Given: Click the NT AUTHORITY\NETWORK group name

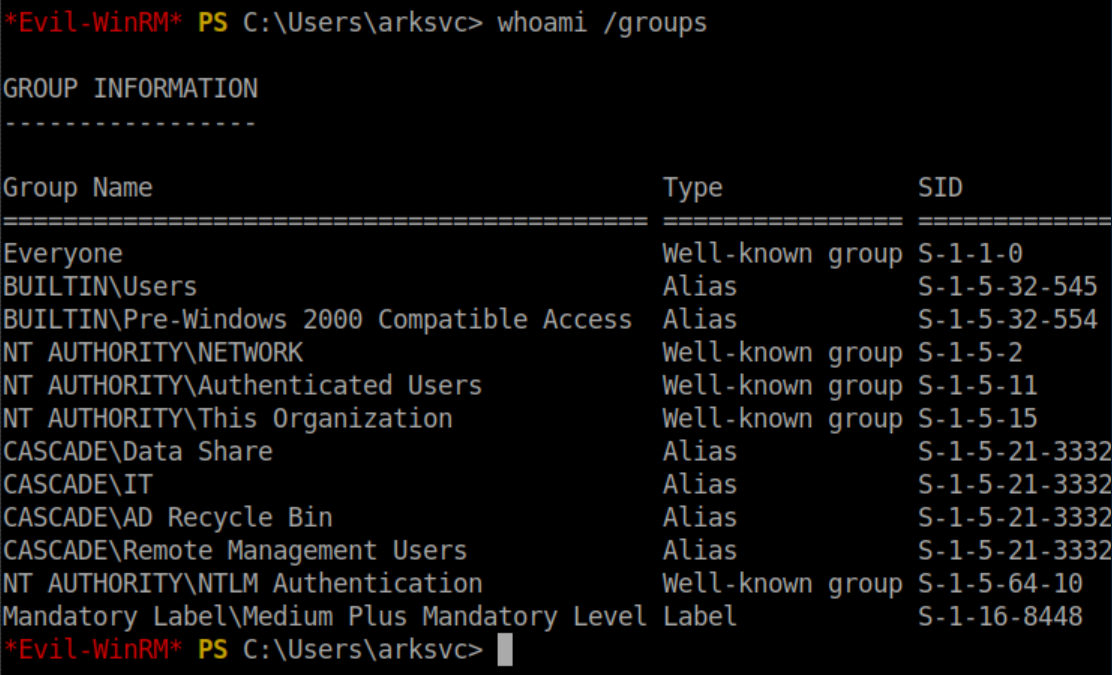Looking at the screenshot, I should pyautogui.click(x=152, y=353).
